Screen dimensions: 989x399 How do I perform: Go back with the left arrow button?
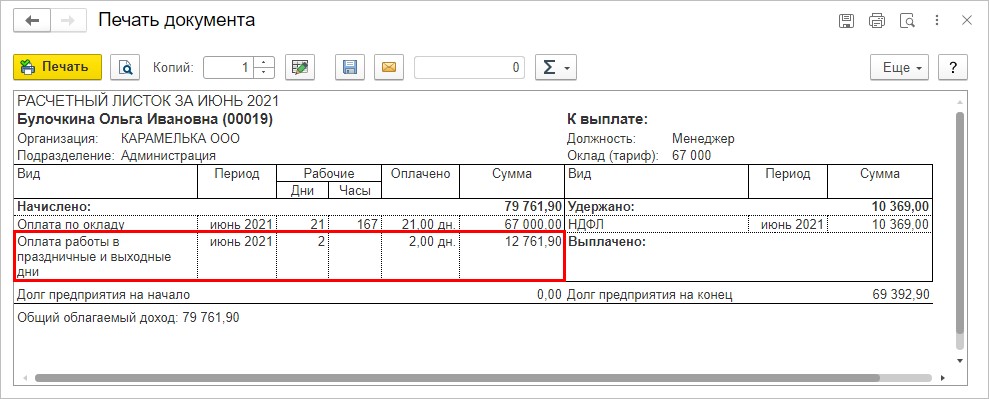click(32, 21)
